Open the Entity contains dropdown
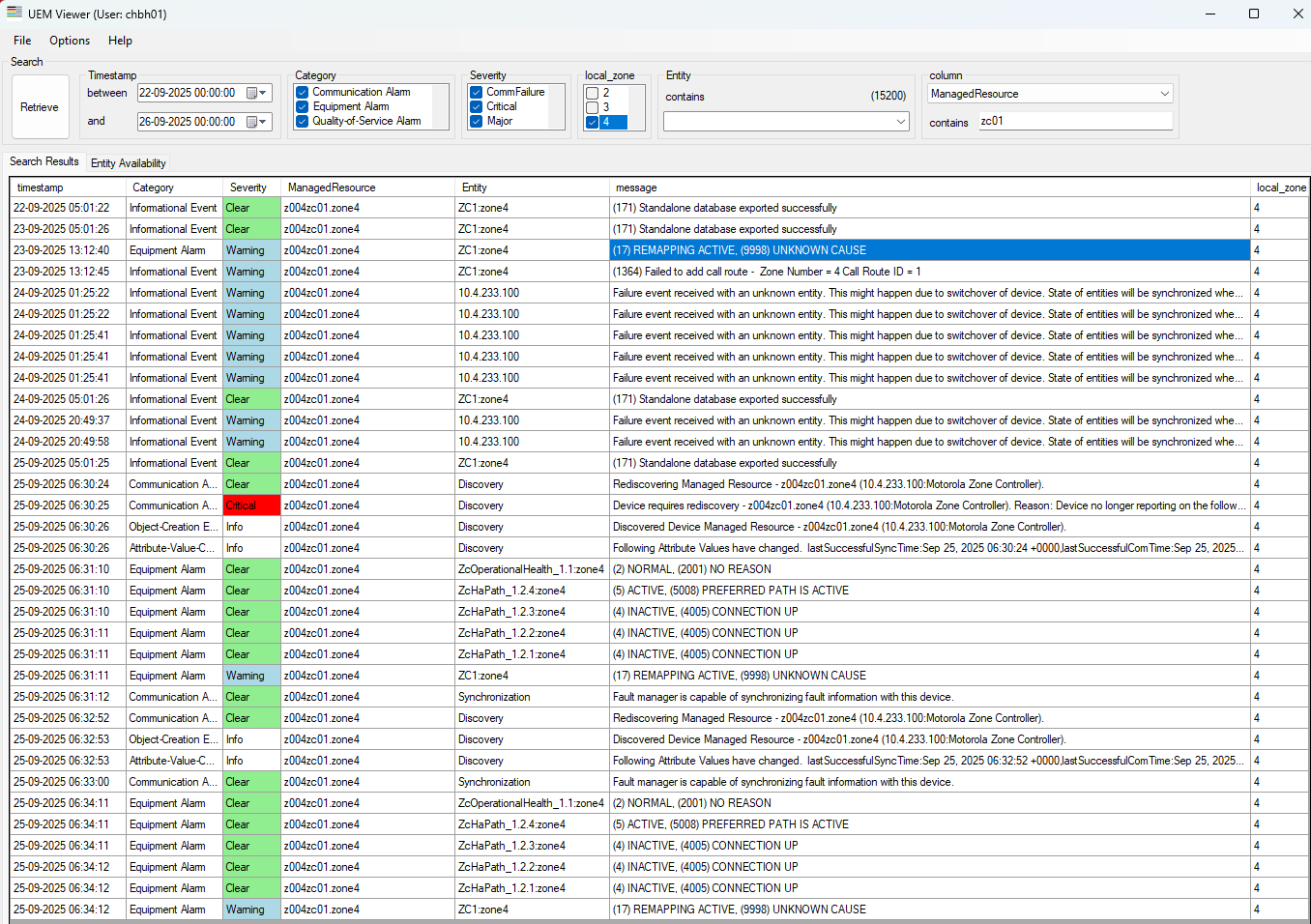This screenshot has height=924, width=1311. pos(901,122)
